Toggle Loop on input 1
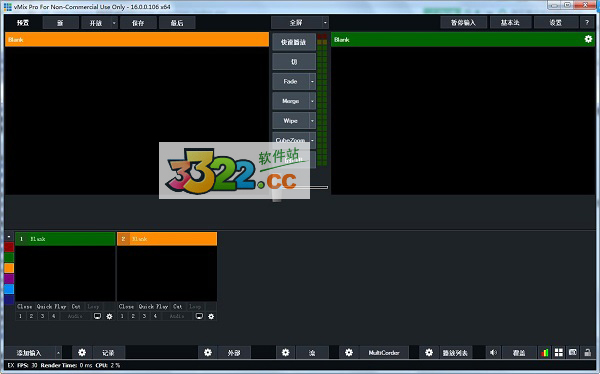600x374 pixels. 93,306
